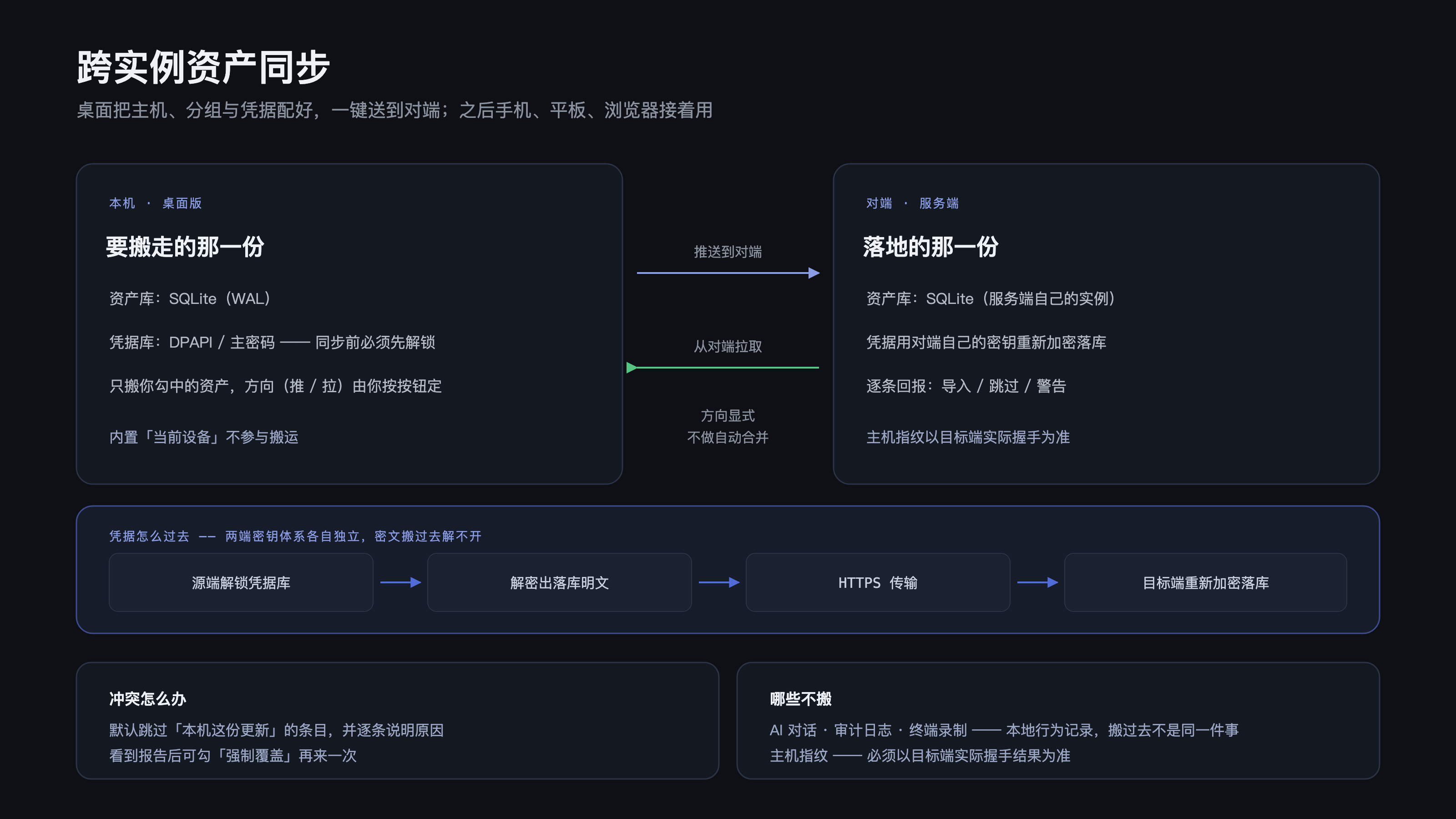Click the 解密出落库明文 step box
Viewport: 1456px width, 819px height.
point(560,583)
